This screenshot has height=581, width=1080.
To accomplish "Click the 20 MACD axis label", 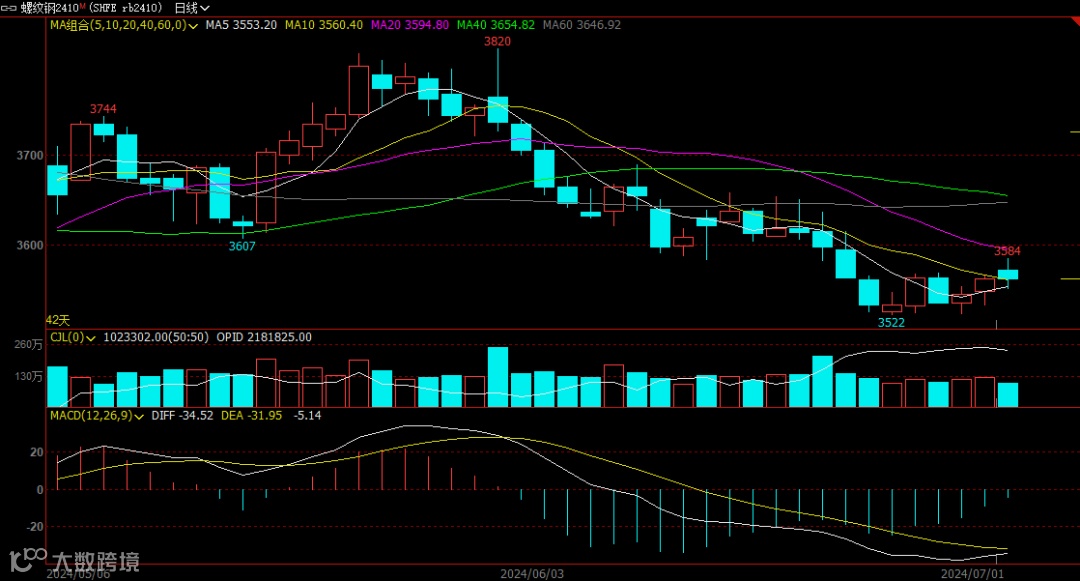I will [x=37, y=452].
